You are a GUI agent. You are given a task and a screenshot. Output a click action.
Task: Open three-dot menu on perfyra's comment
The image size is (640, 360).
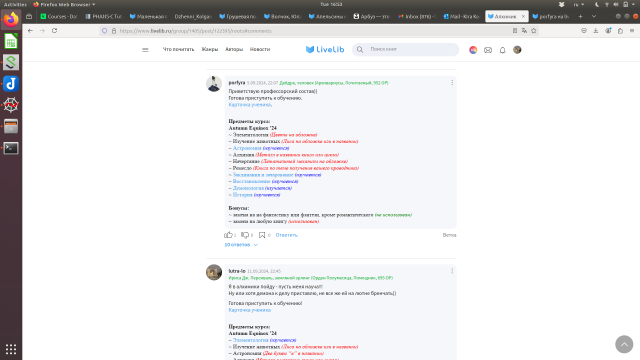point(452,82)
